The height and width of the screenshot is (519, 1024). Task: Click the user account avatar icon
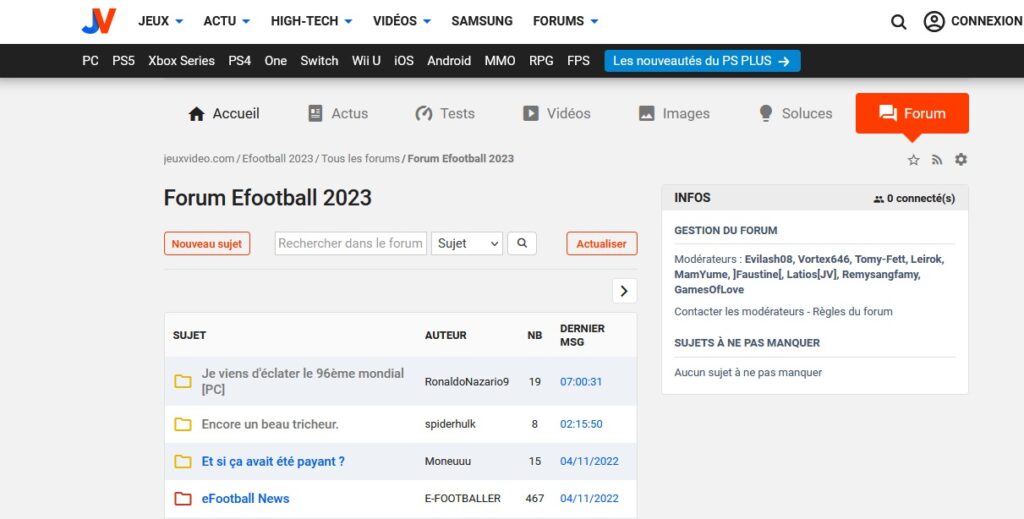[x=934, y=21]
